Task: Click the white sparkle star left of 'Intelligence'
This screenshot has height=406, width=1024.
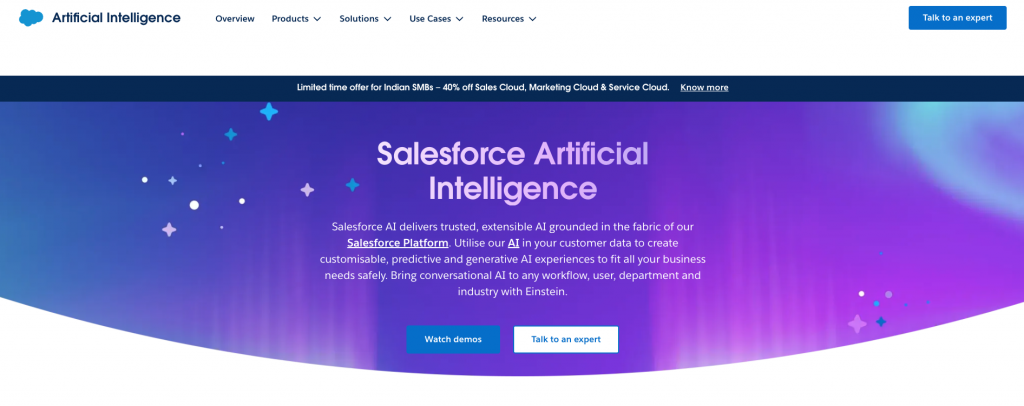Action: (x=307, y=190)
